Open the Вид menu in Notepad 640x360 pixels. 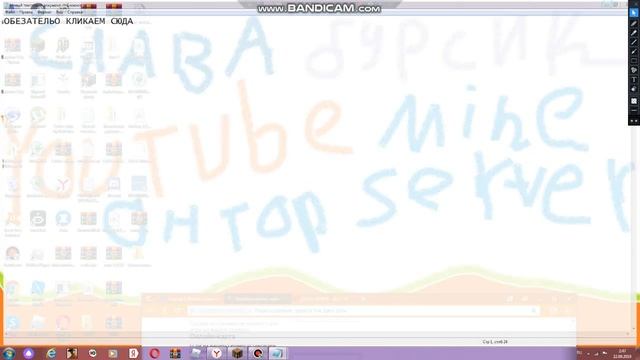pos(60,12)
